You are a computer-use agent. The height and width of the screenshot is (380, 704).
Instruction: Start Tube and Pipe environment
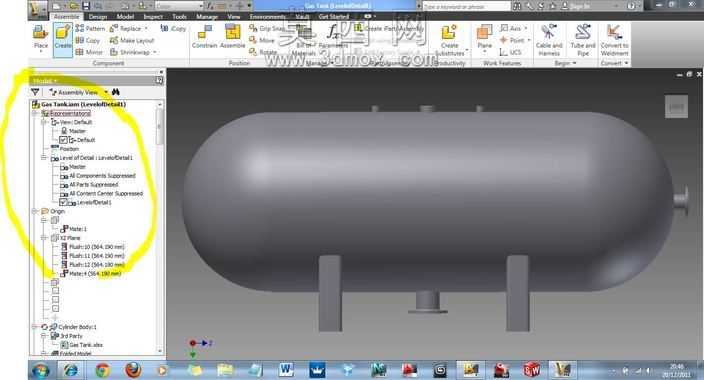coord(583,40)
